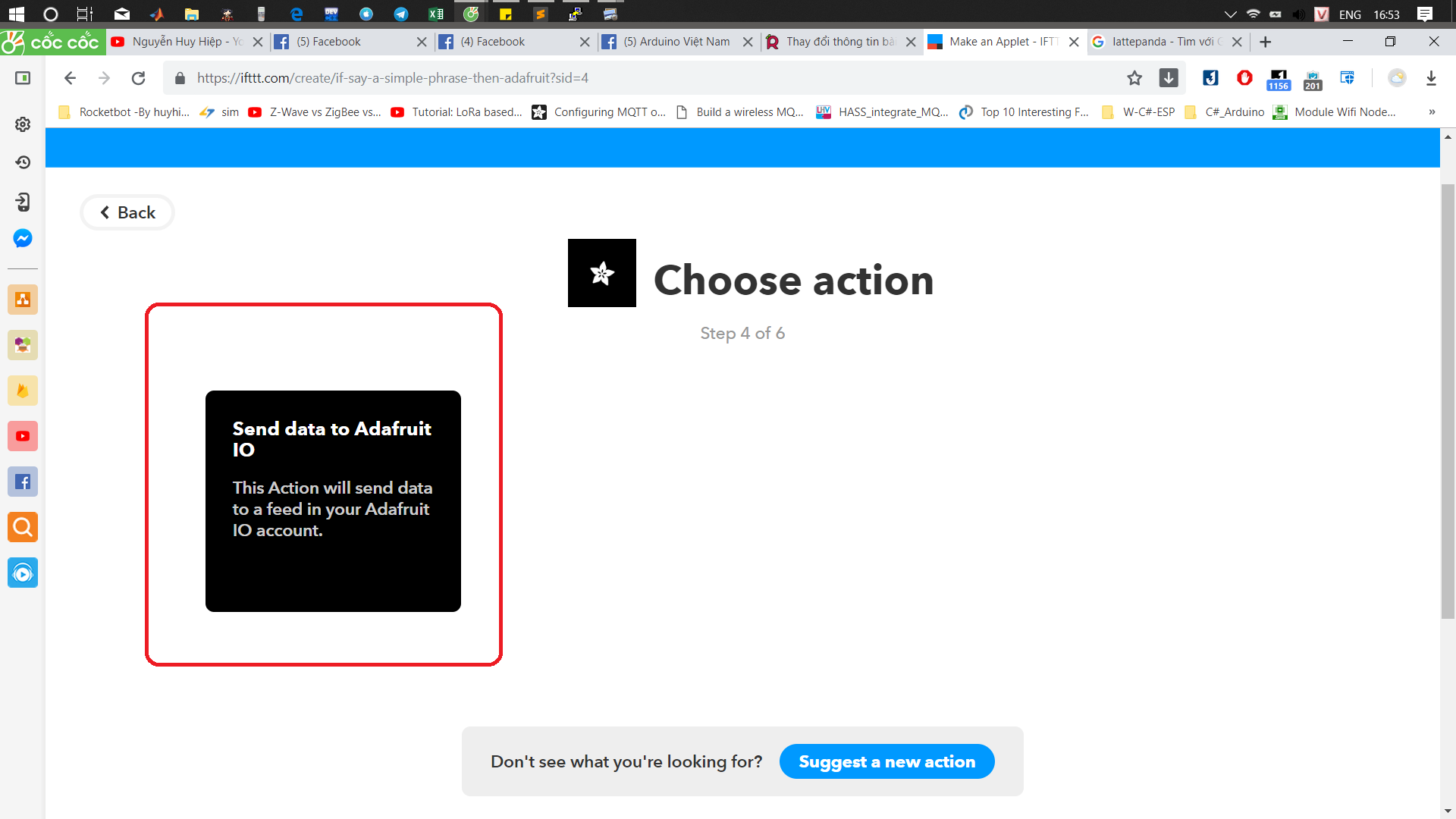Open the Windows Start menu
Screen dimensions: 1456x819
point(16,14)
